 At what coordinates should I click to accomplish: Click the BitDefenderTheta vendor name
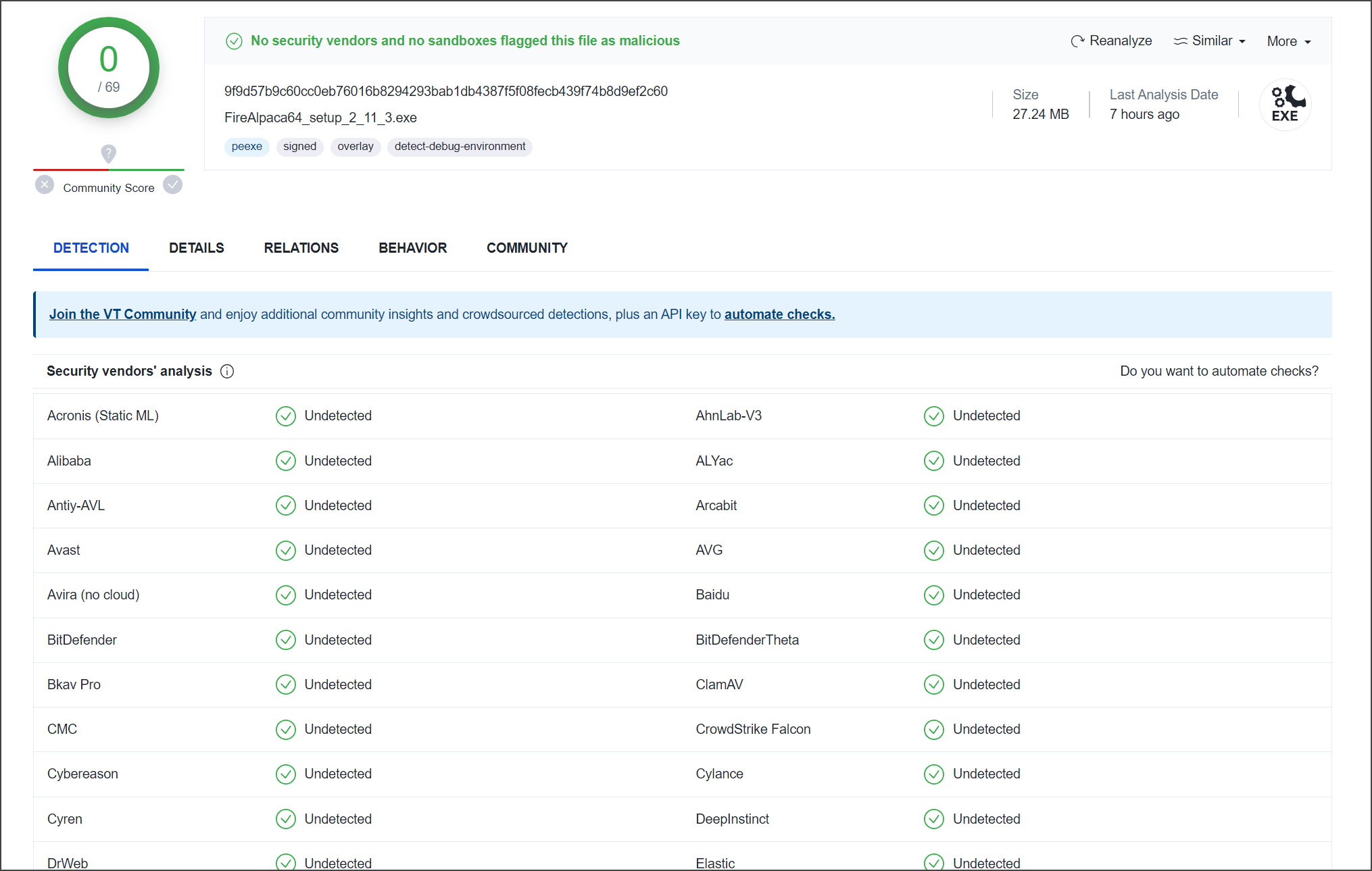[x=747, y=640]
